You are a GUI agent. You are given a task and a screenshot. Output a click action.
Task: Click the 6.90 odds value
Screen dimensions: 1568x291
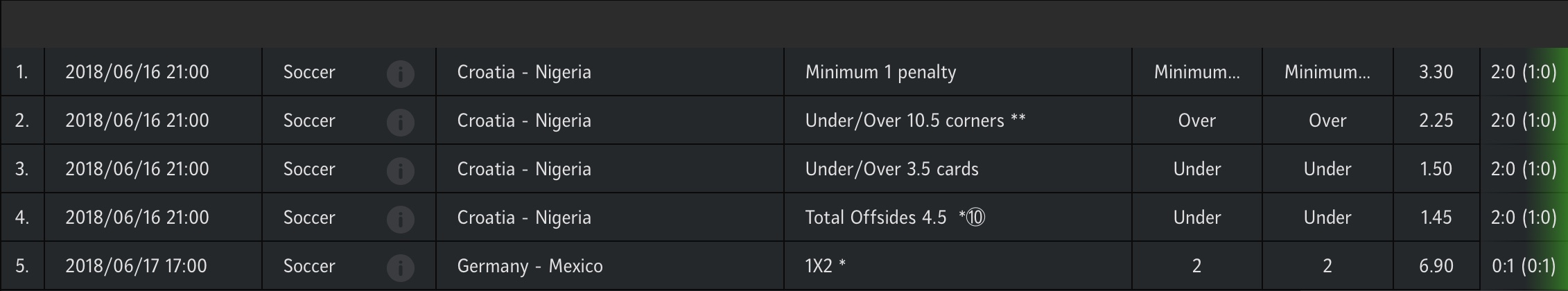click(1436, 266)
